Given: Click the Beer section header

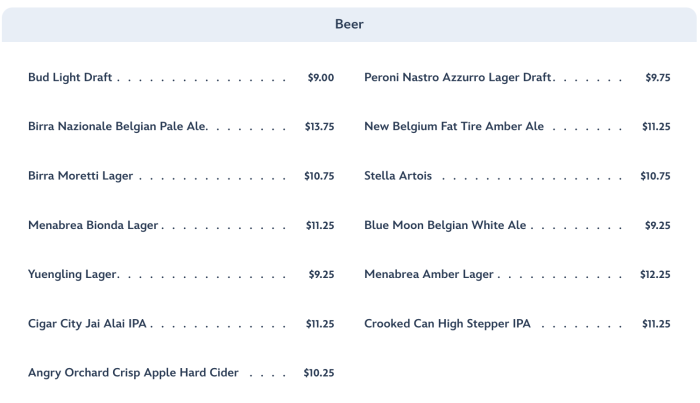Looking at the screenshot, I should point(349,25).
